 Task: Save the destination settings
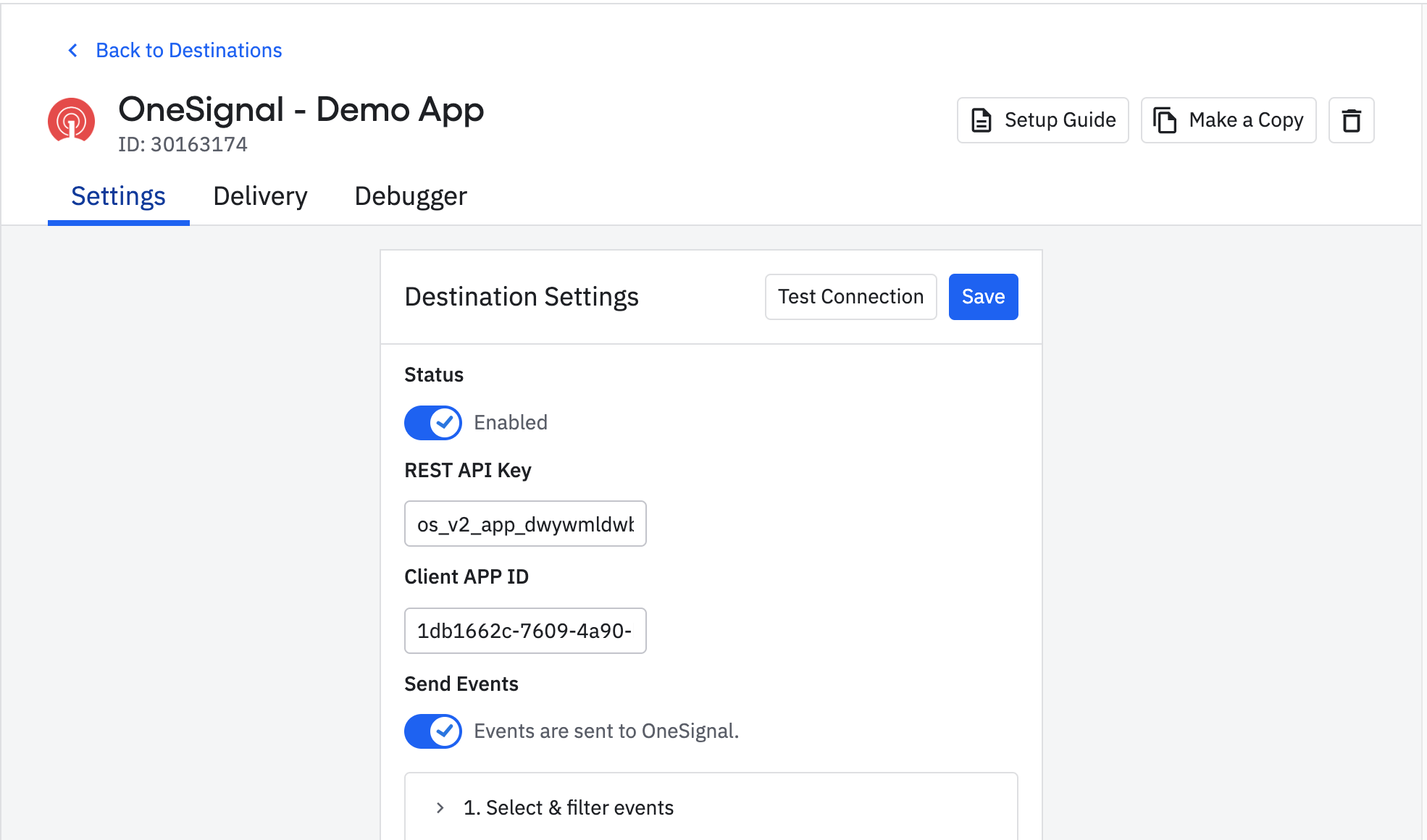click(x=983, y=297)
